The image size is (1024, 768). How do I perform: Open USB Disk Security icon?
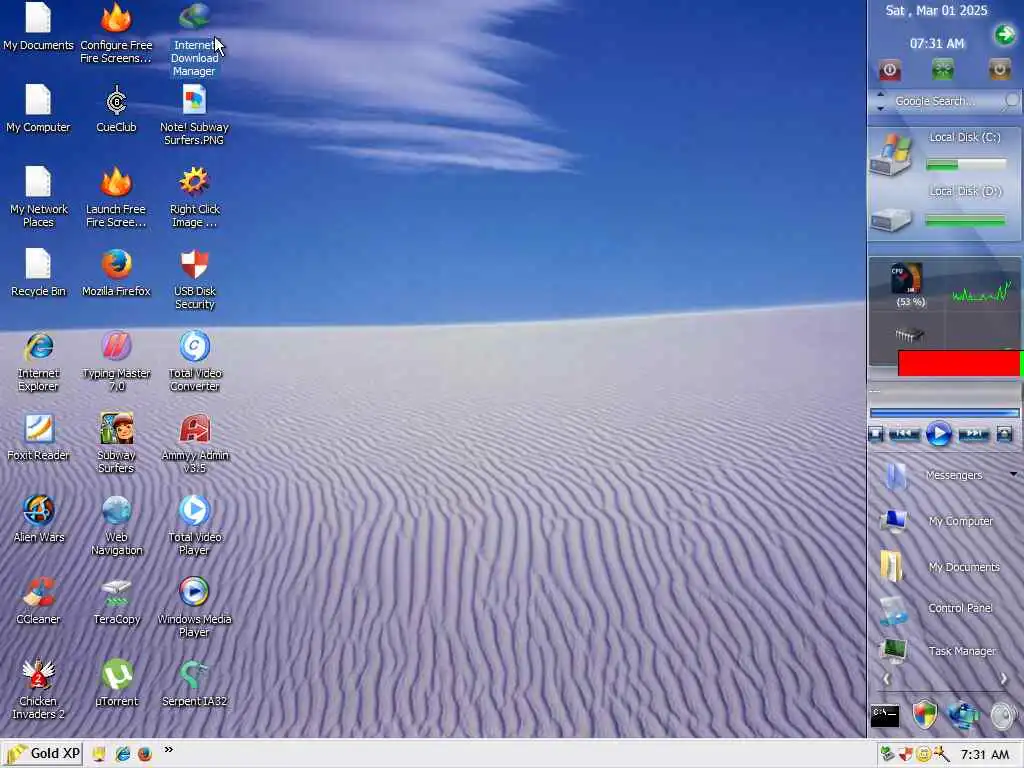194,280
